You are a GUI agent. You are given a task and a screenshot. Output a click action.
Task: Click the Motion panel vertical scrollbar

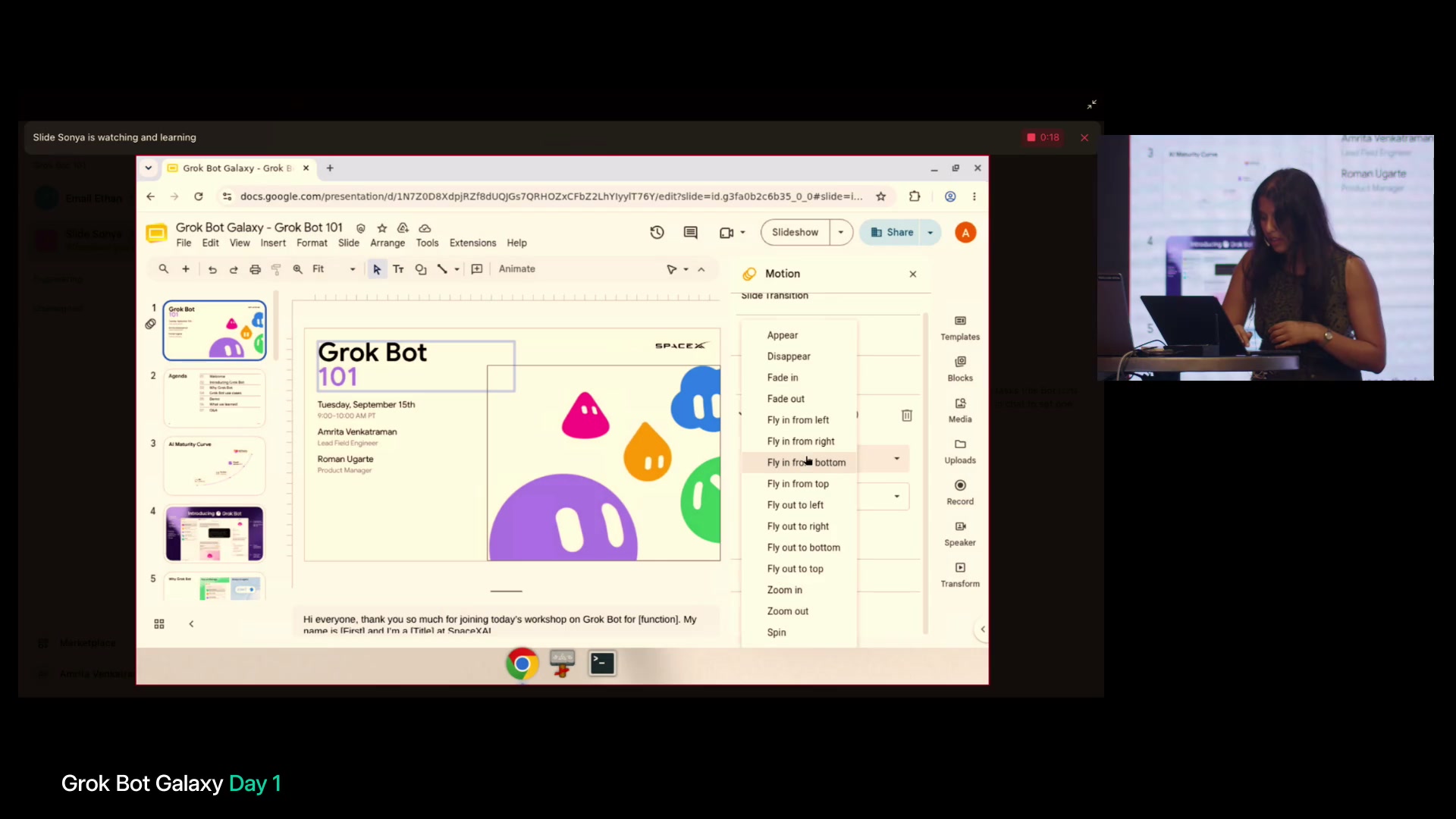[x=925, y=474]
